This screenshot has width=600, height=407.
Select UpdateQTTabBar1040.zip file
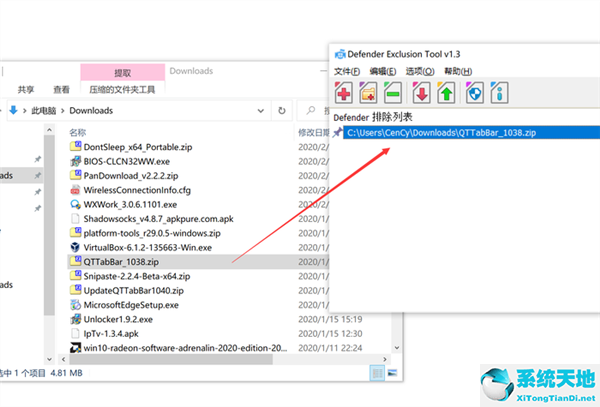click(x=134, y=291)
